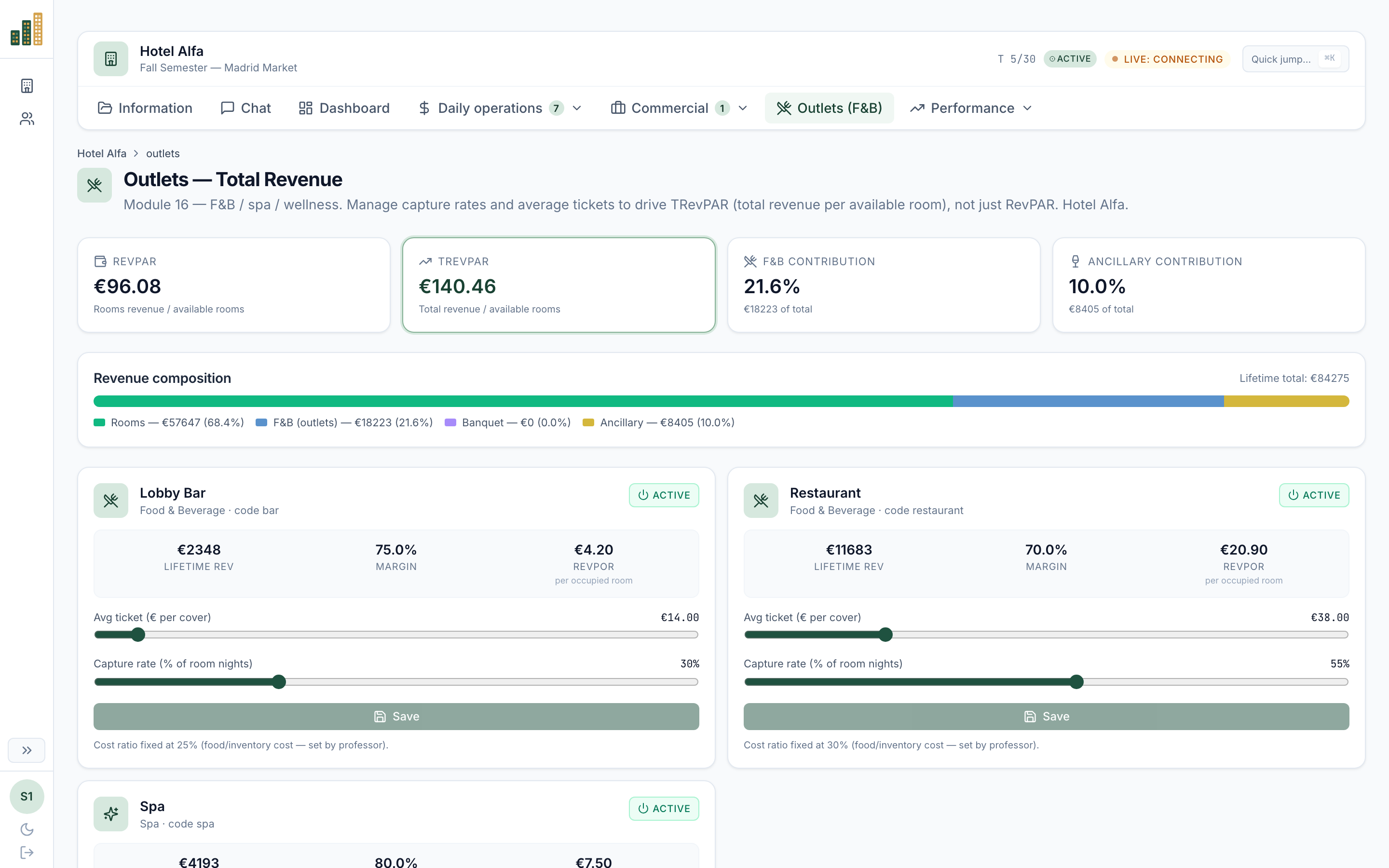
Task: Click the Outlets page title icon
Action: (95, 185)
